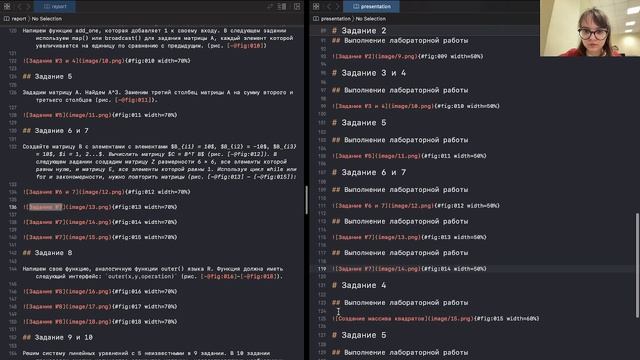The height and width of the screenshot is (360, 640).
Task: Click image/17.png line in report pane
Action: (x=100, y=307)
